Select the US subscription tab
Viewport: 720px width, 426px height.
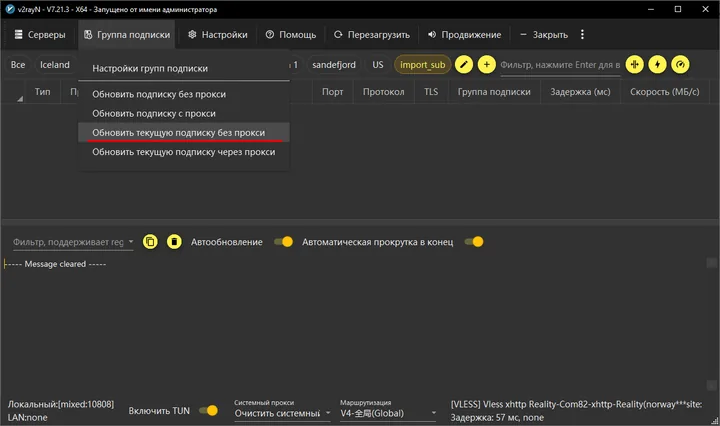point(377,65)
